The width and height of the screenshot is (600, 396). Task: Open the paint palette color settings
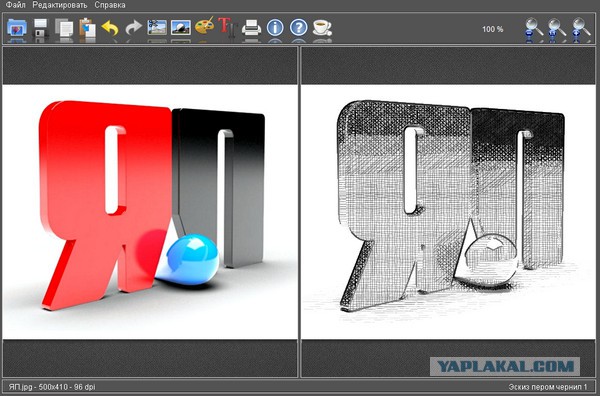click(x=204, y=27)
